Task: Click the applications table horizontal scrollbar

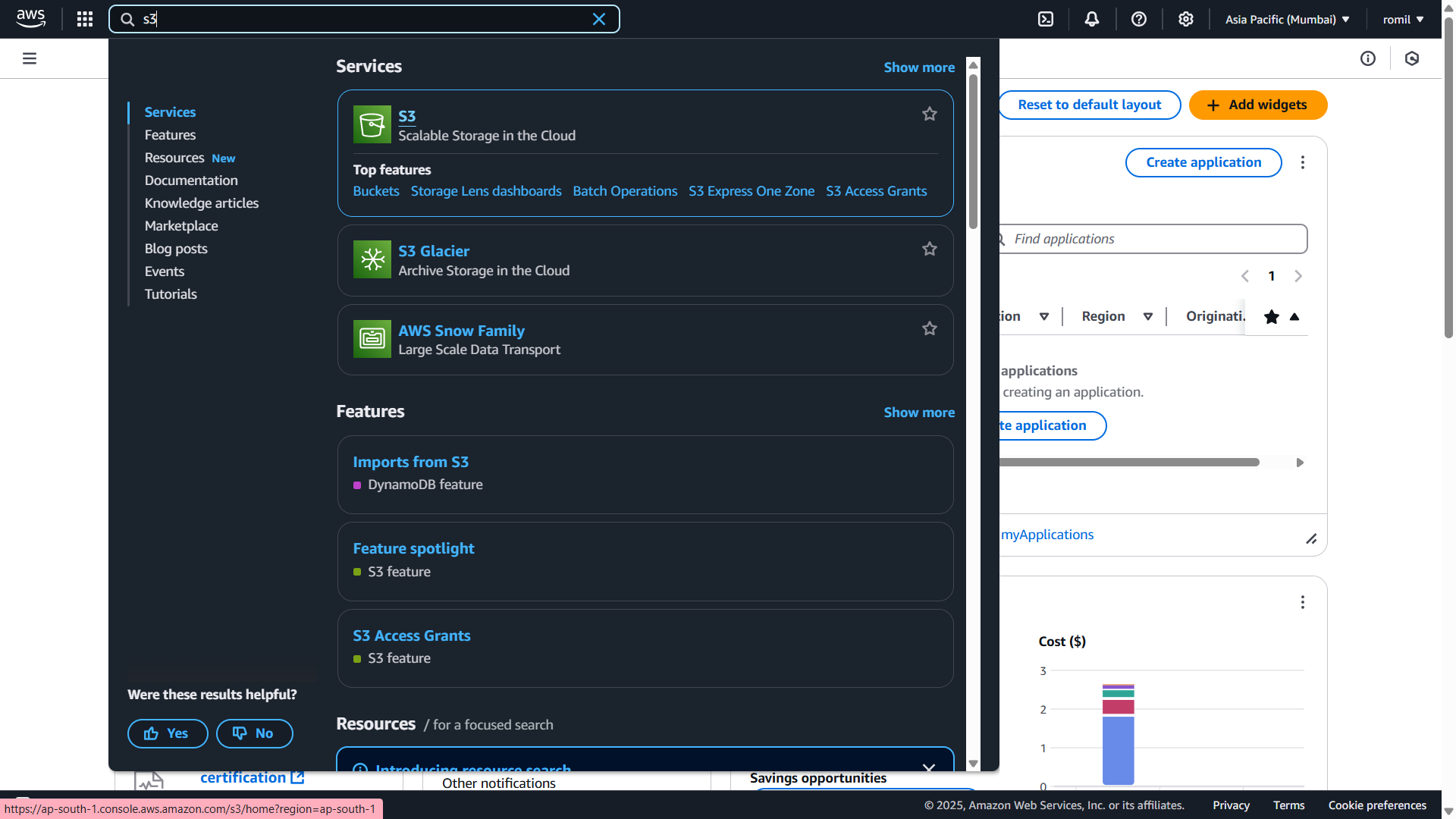Action: point(1129,462)
